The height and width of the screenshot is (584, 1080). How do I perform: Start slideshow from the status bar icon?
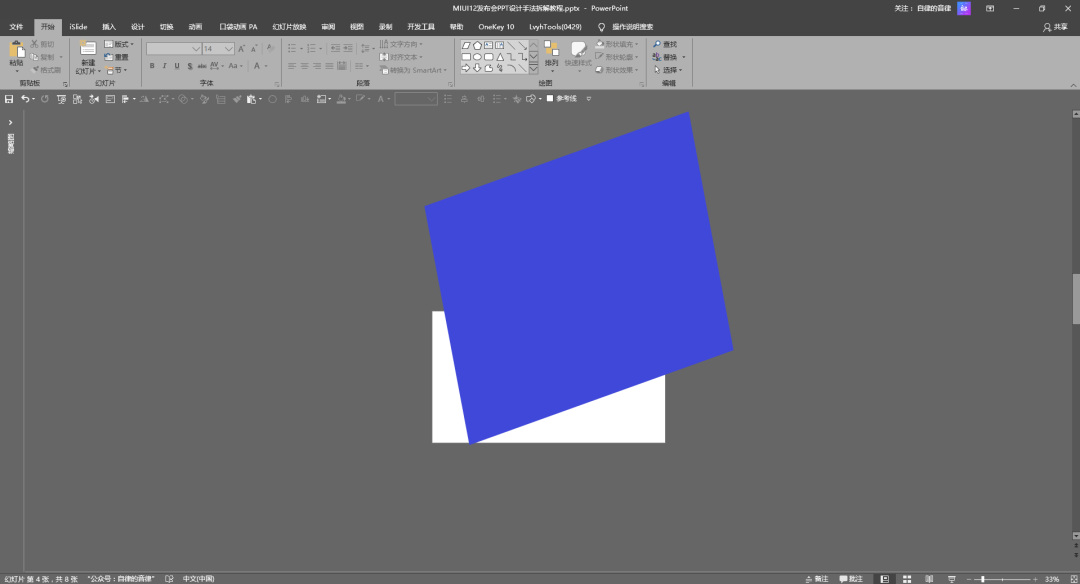951,579
